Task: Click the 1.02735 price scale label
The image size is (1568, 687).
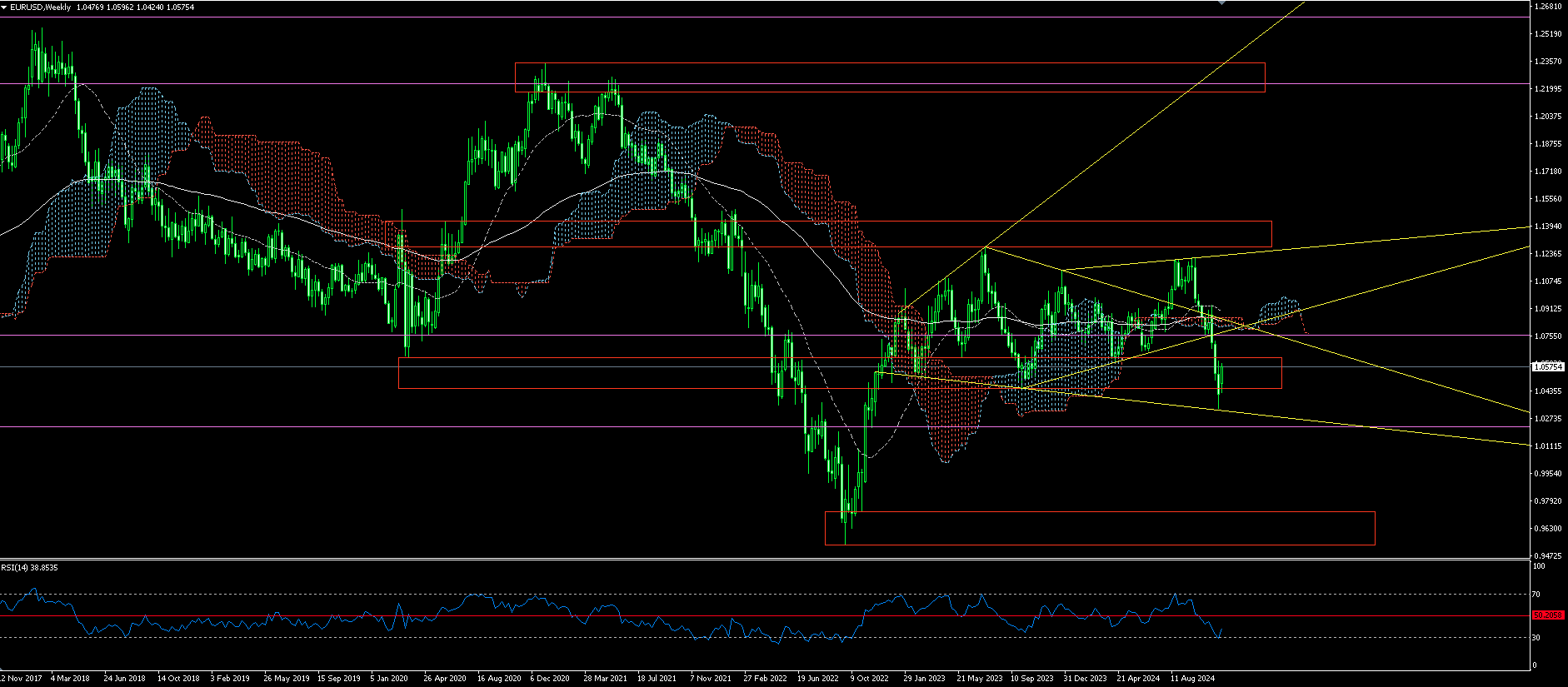Action: [x=1547, y=418]
